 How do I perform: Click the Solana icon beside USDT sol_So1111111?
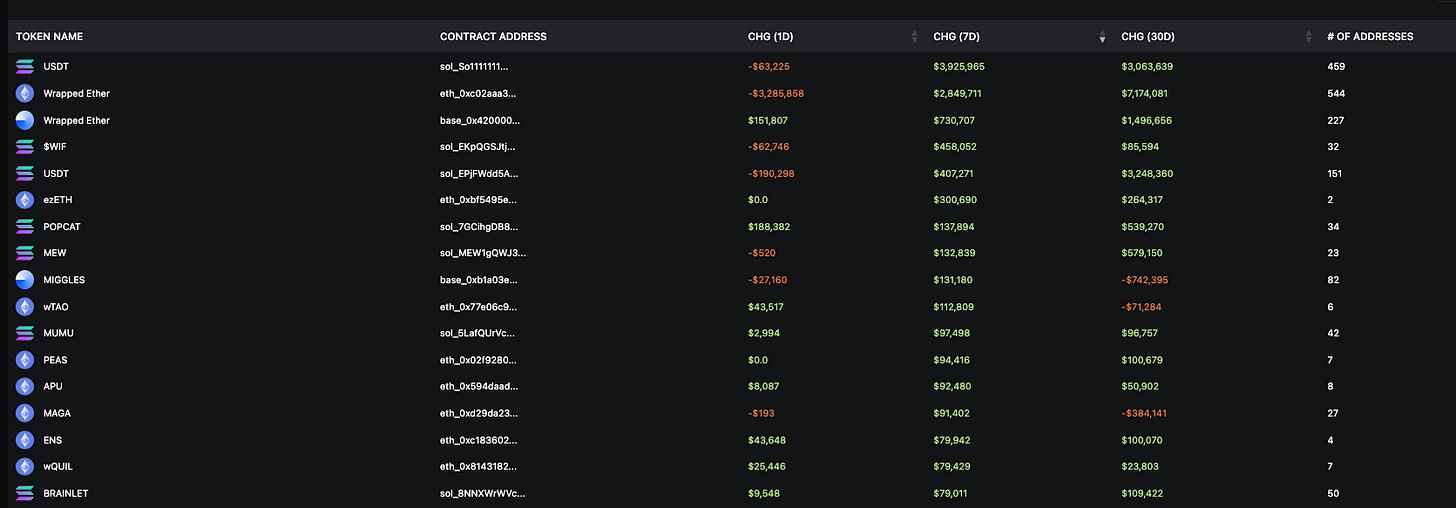pyautogui.click(x=25, y=67)
